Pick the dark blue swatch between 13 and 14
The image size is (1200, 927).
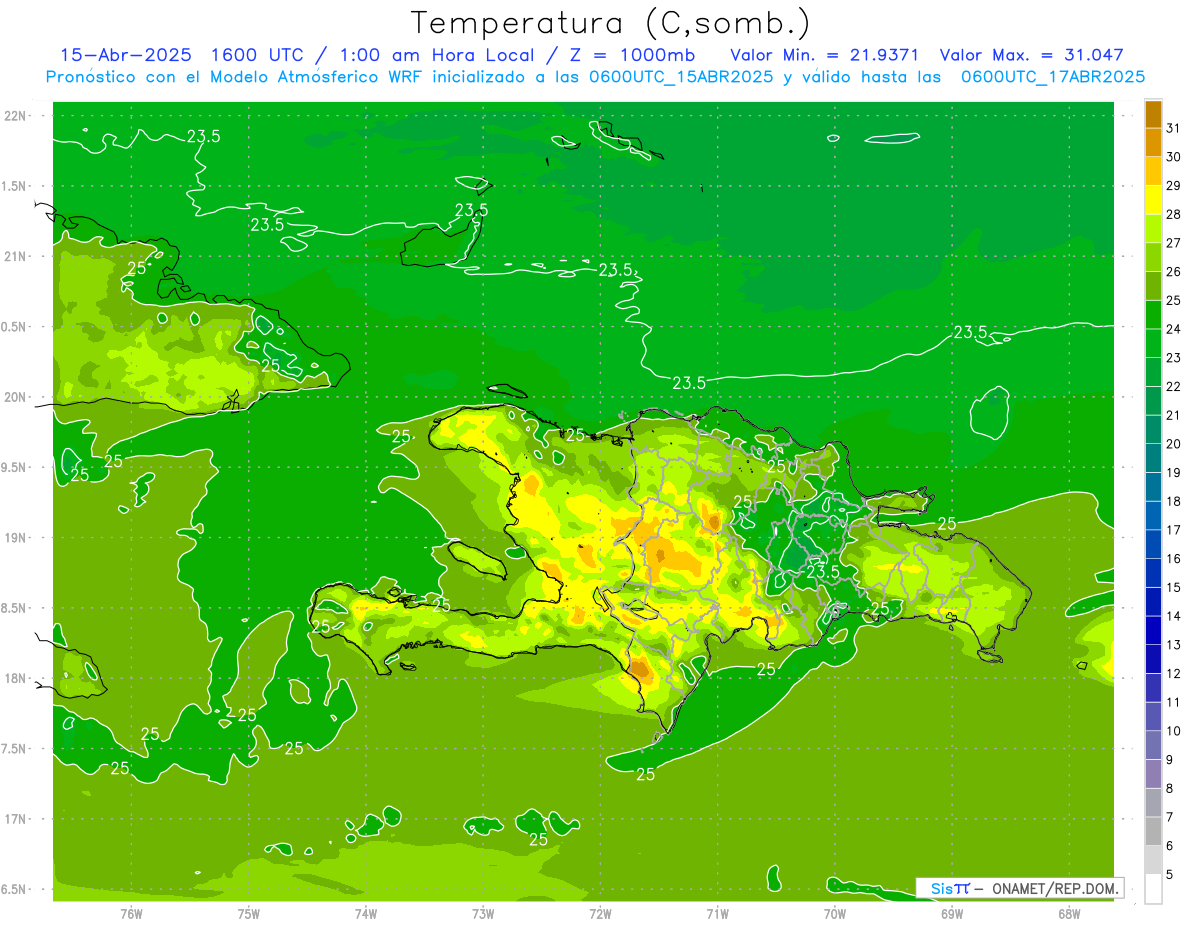(x=1153, y=631)
